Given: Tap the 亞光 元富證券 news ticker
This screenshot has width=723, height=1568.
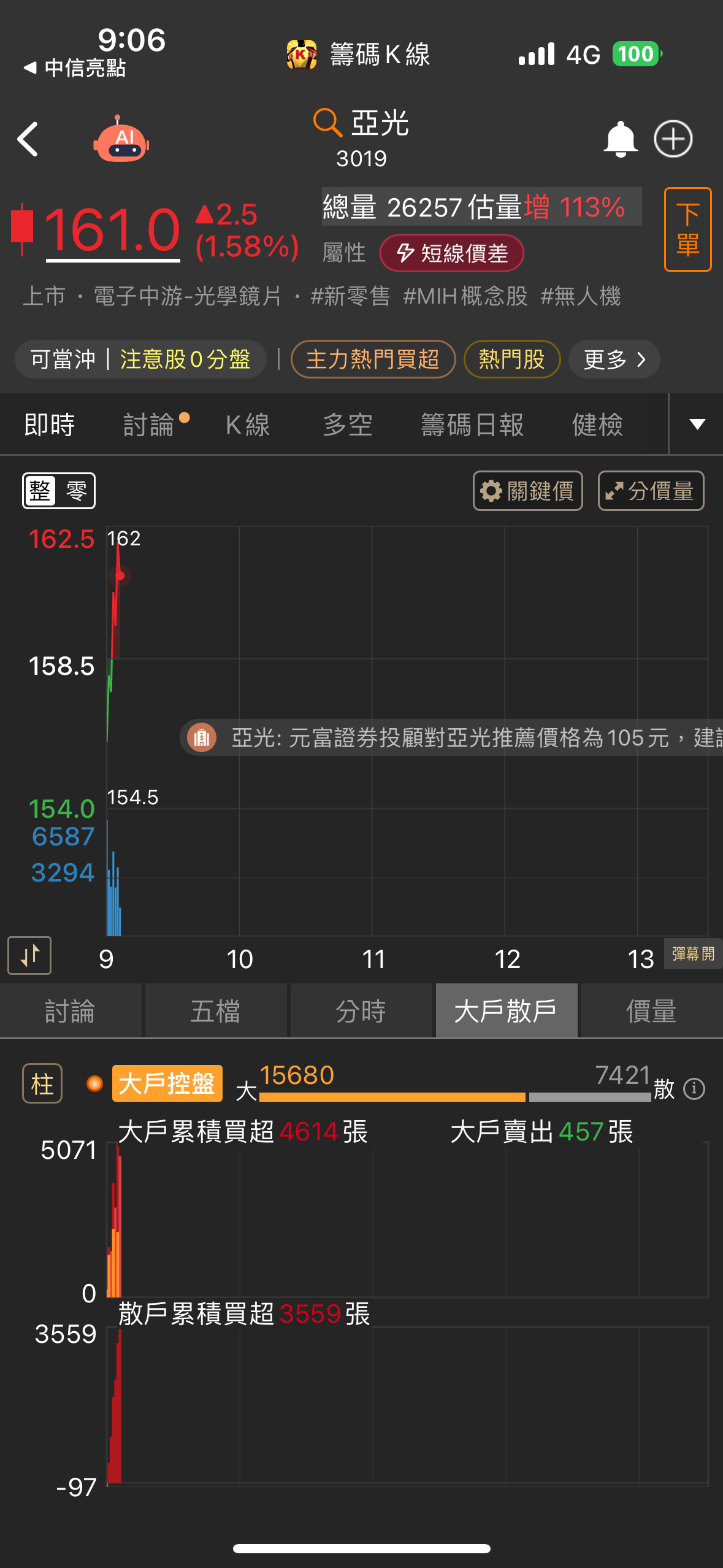Looking at the screenshot, I should (x=451, y=737).
